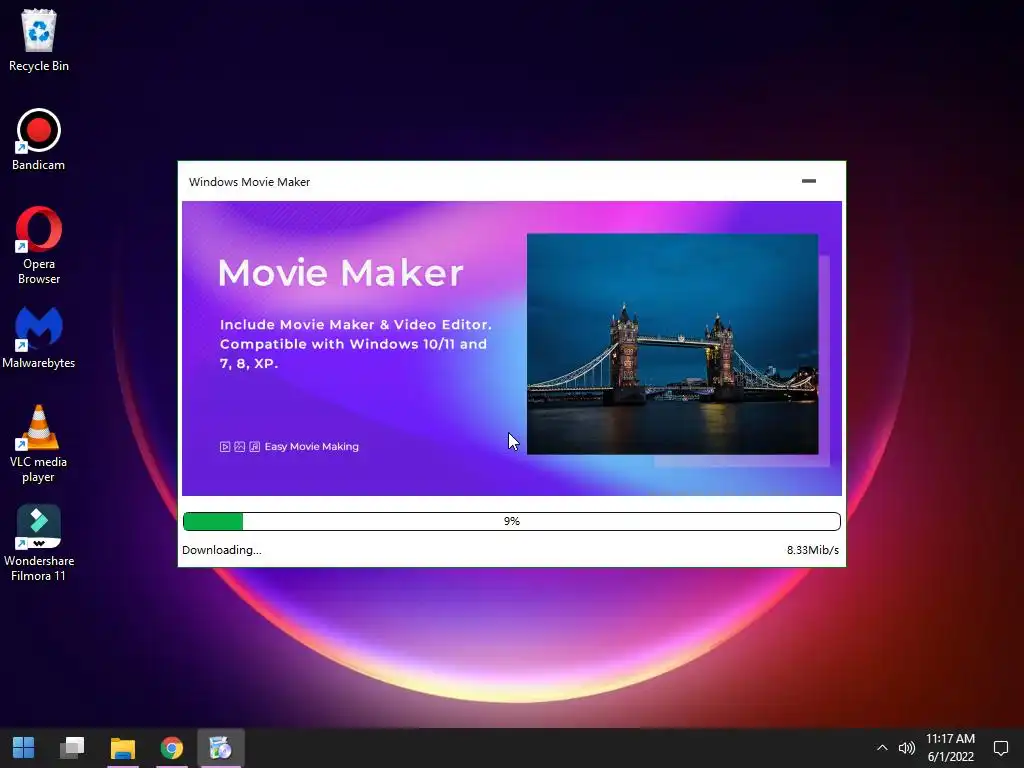
Task: Open the notification center icon
Action: click(1000, 748)
